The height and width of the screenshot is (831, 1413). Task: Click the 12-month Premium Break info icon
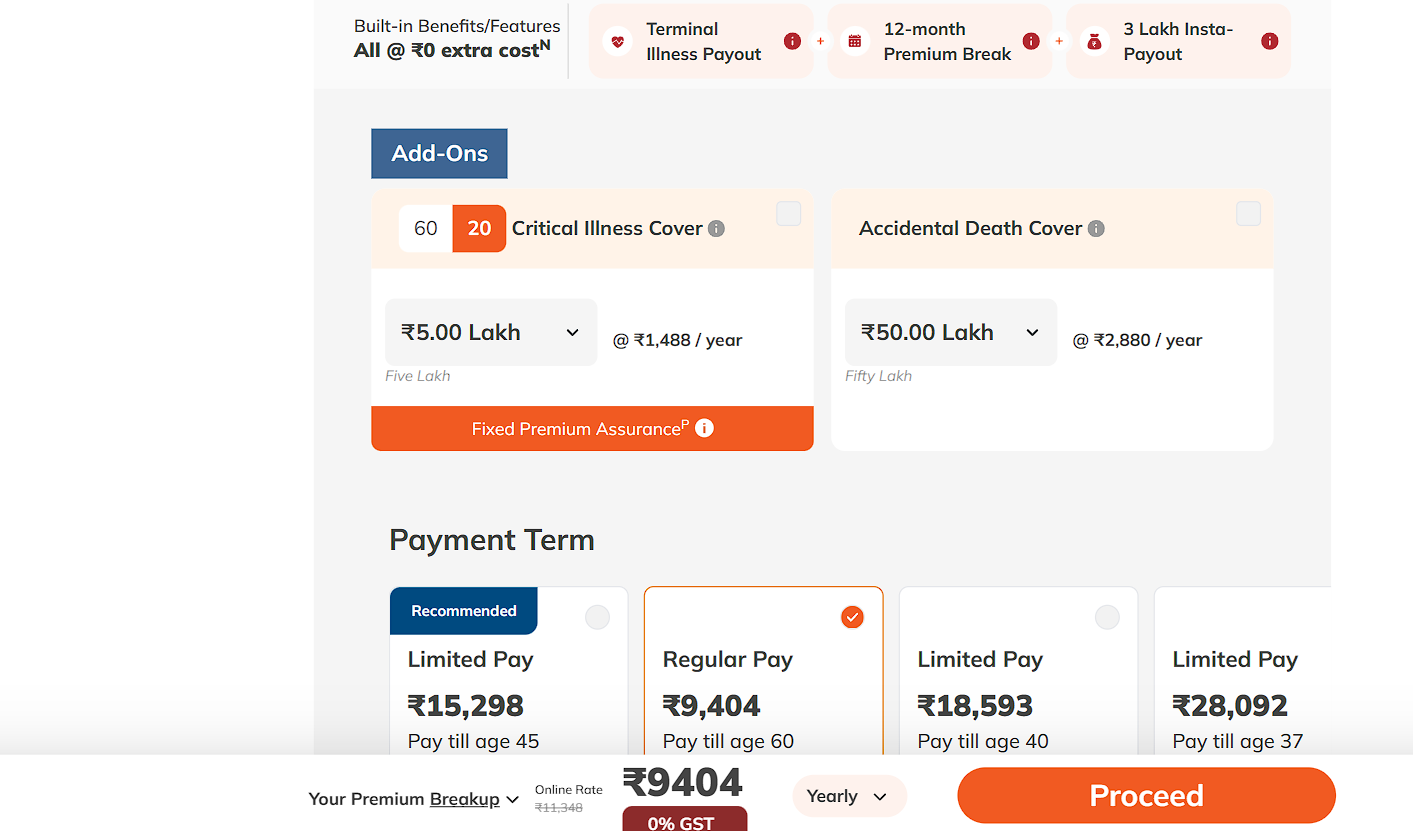click(1031, 42)
